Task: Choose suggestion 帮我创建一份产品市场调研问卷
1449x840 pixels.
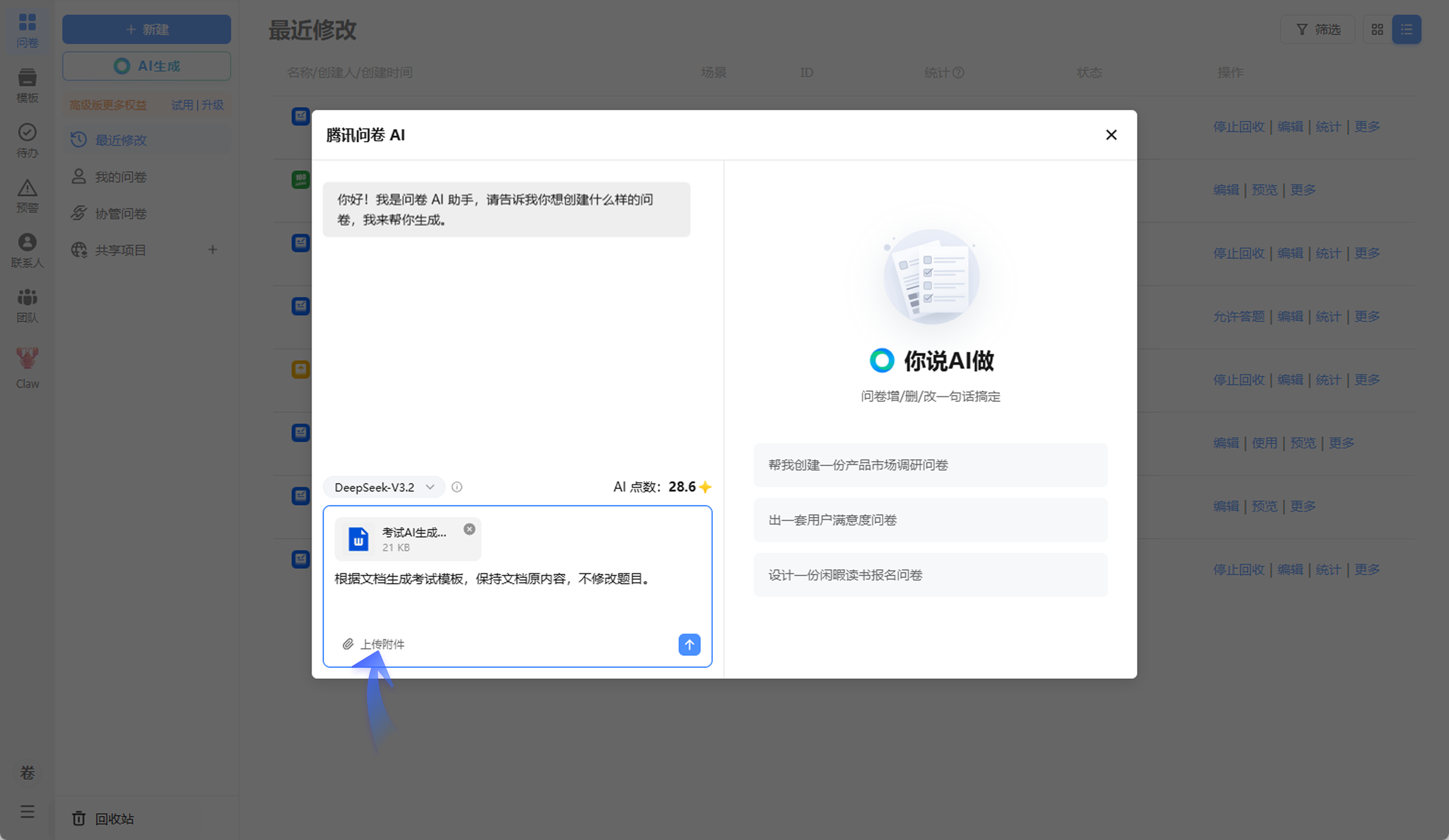Action: click(x=930, y=464)
